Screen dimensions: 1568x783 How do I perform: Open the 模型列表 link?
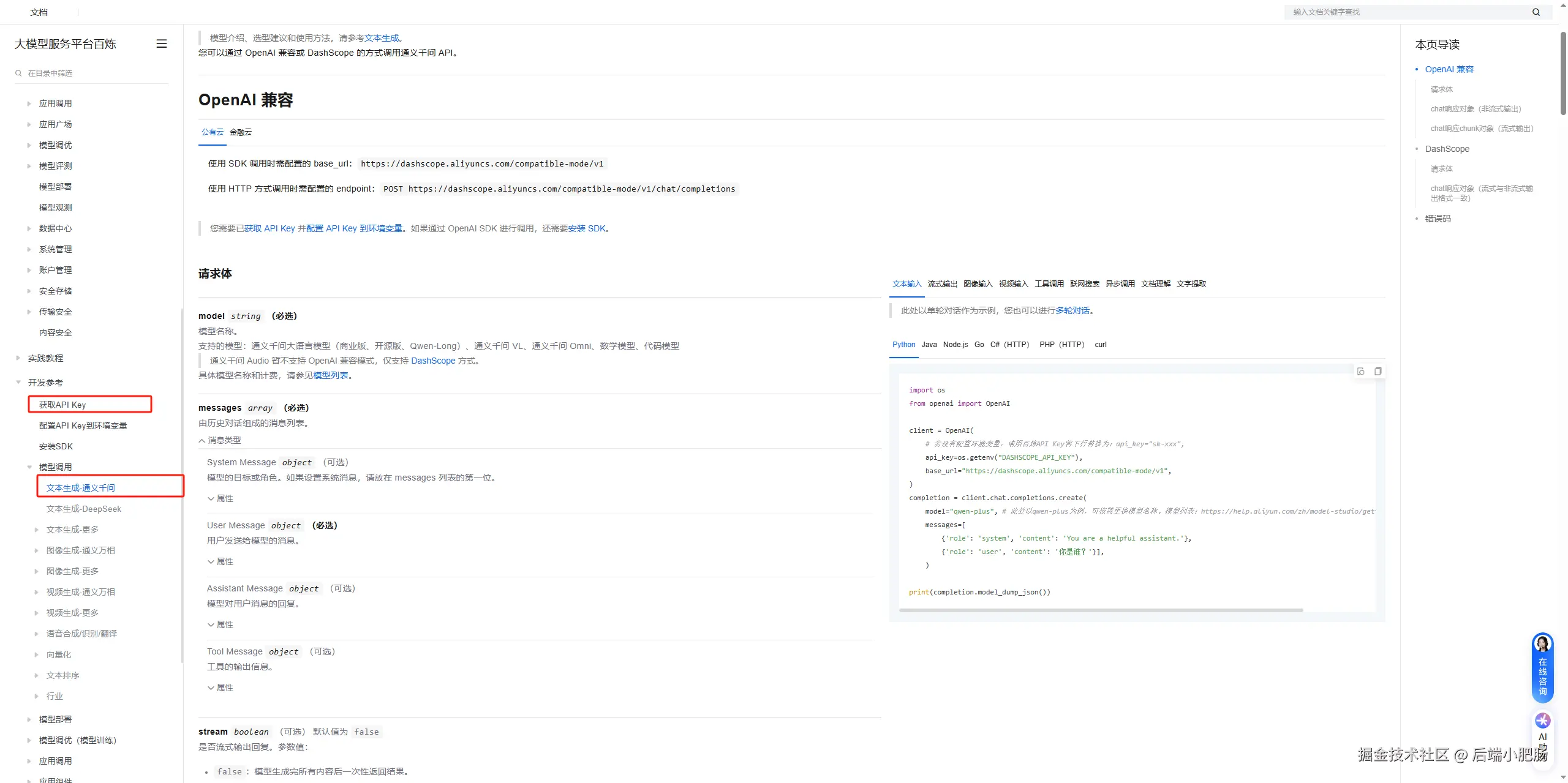[x=331, y=376]
